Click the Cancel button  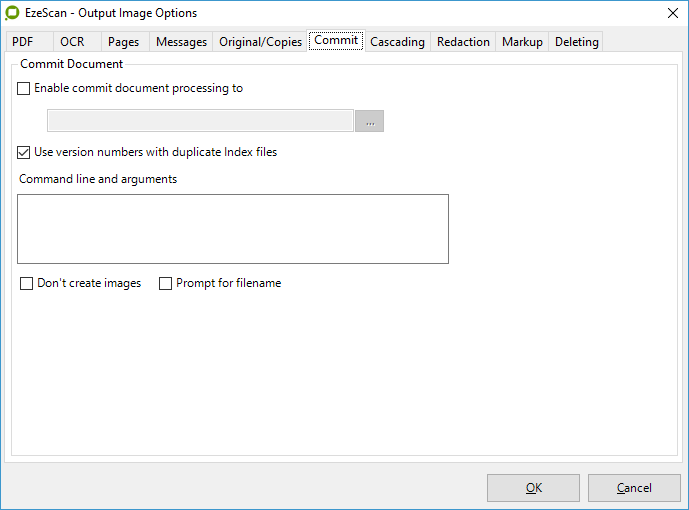tap(634, 488)
